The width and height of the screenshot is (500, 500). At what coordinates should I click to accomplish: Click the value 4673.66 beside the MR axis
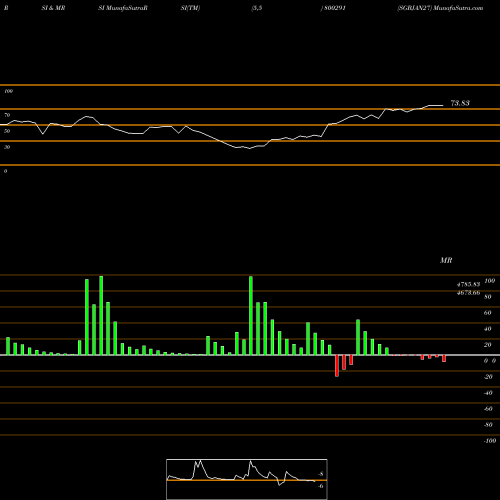[x=468, y=293]
